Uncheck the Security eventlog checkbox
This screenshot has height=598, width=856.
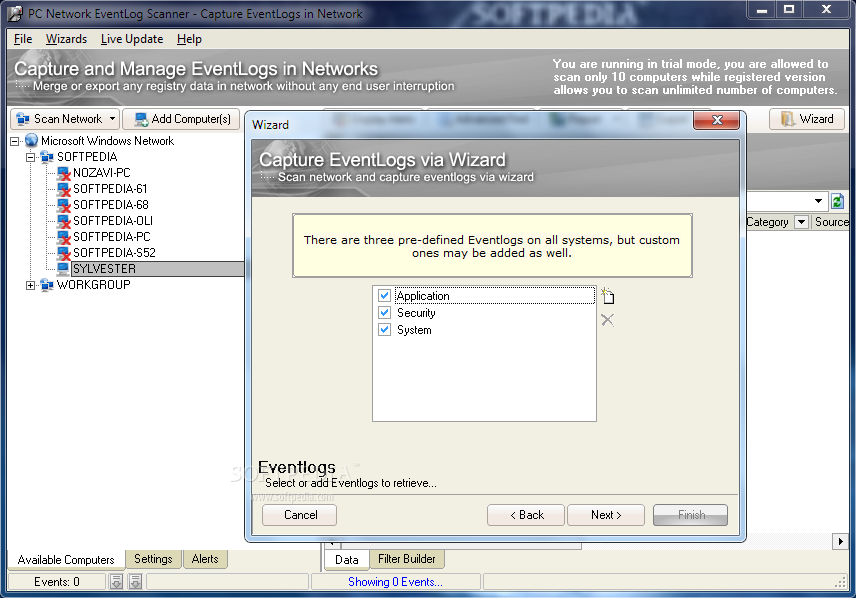click(384, 312)
